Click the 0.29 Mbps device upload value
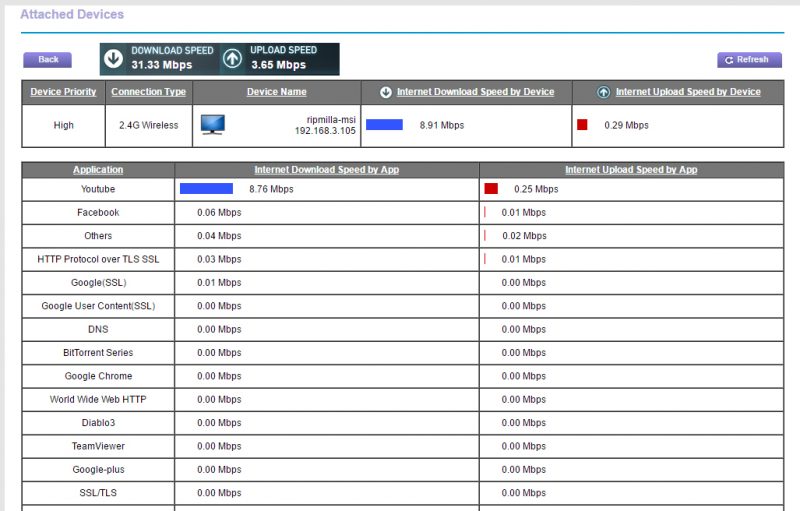800x511 pixels. (x=626, y=125)
